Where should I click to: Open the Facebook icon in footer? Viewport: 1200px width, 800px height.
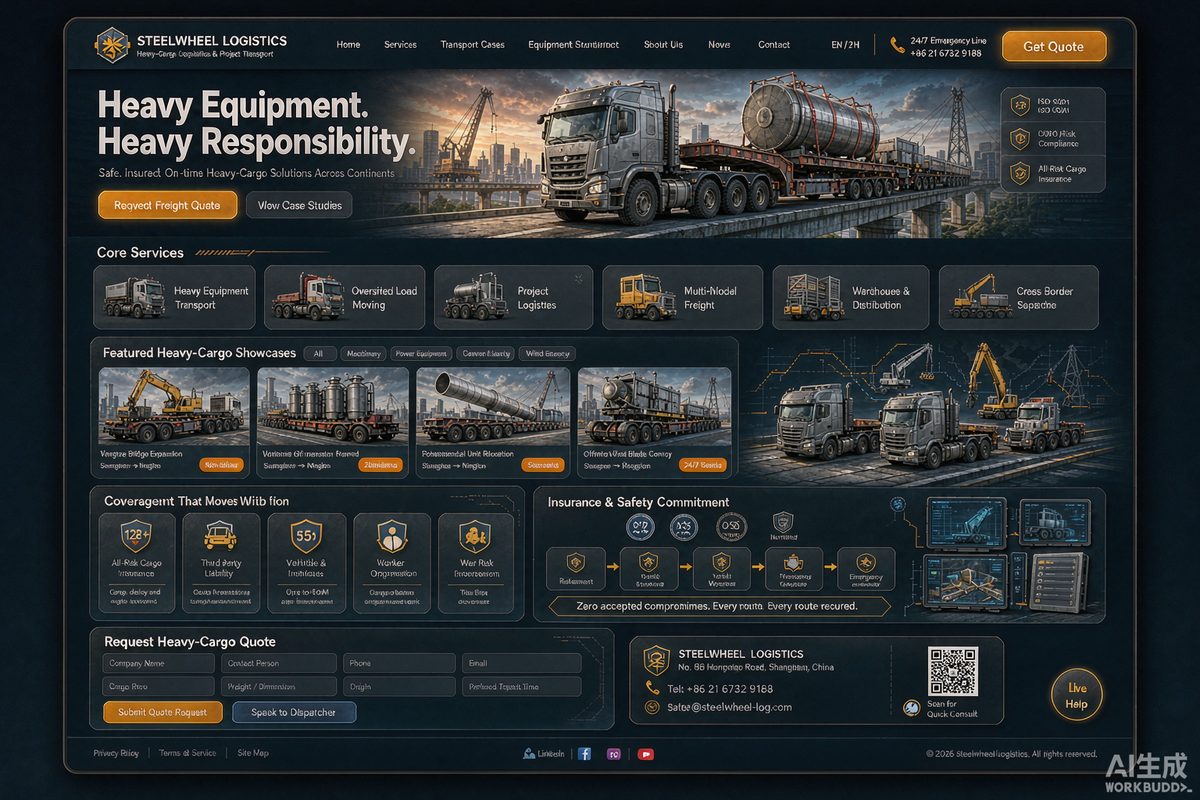(586, 754)
